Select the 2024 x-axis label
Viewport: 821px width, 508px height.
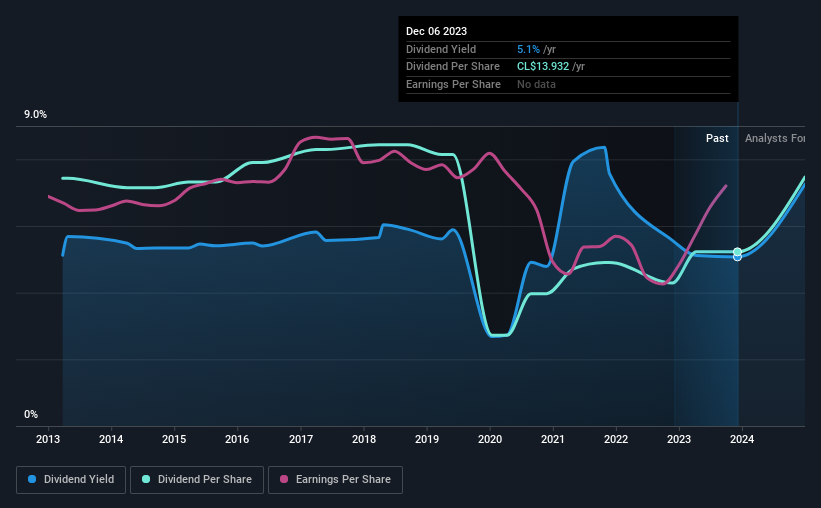(x=742, y=439)
